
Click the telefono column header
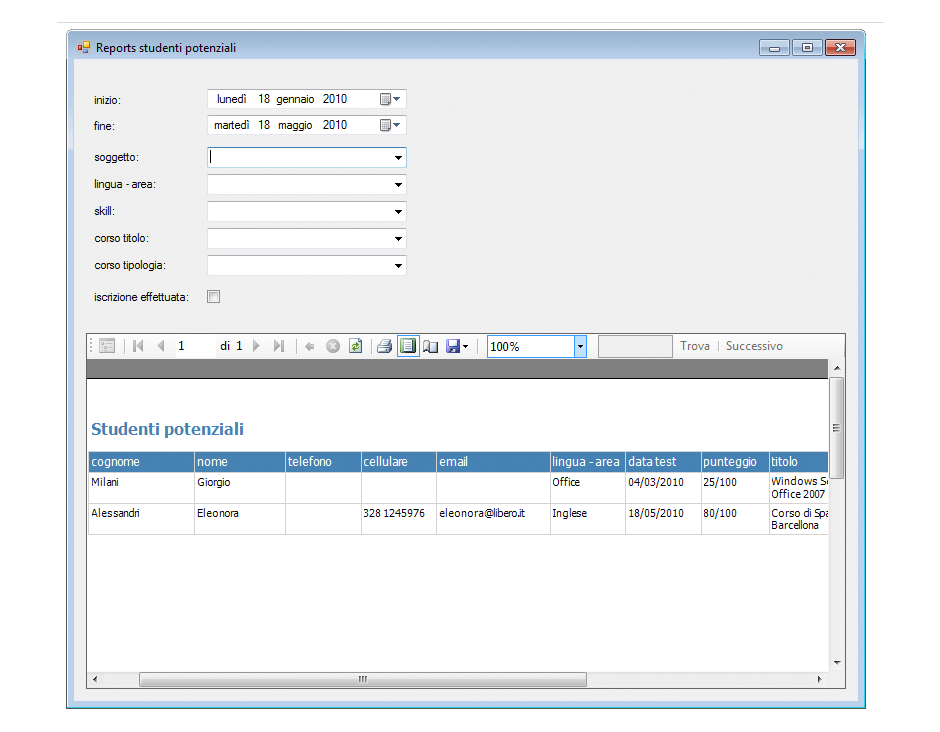tap(323, 462)
